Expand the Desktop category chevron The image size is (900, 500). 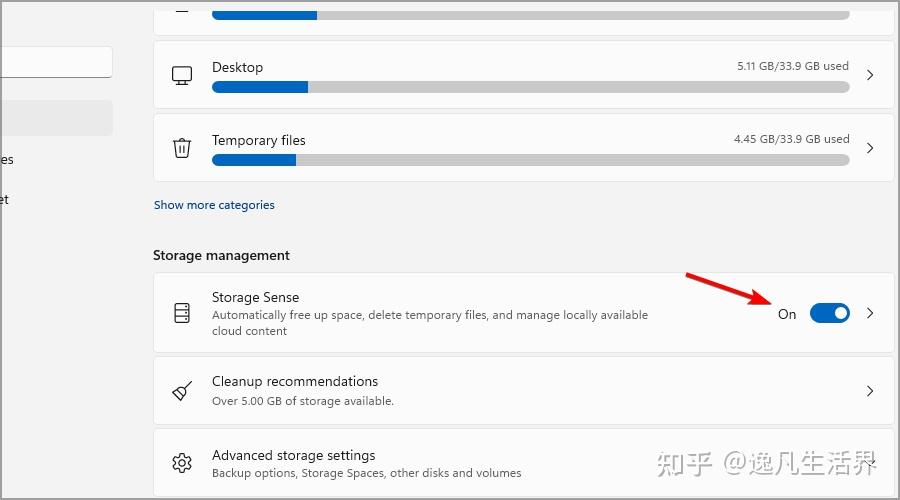pyautogui.click(x=870, y=75)
